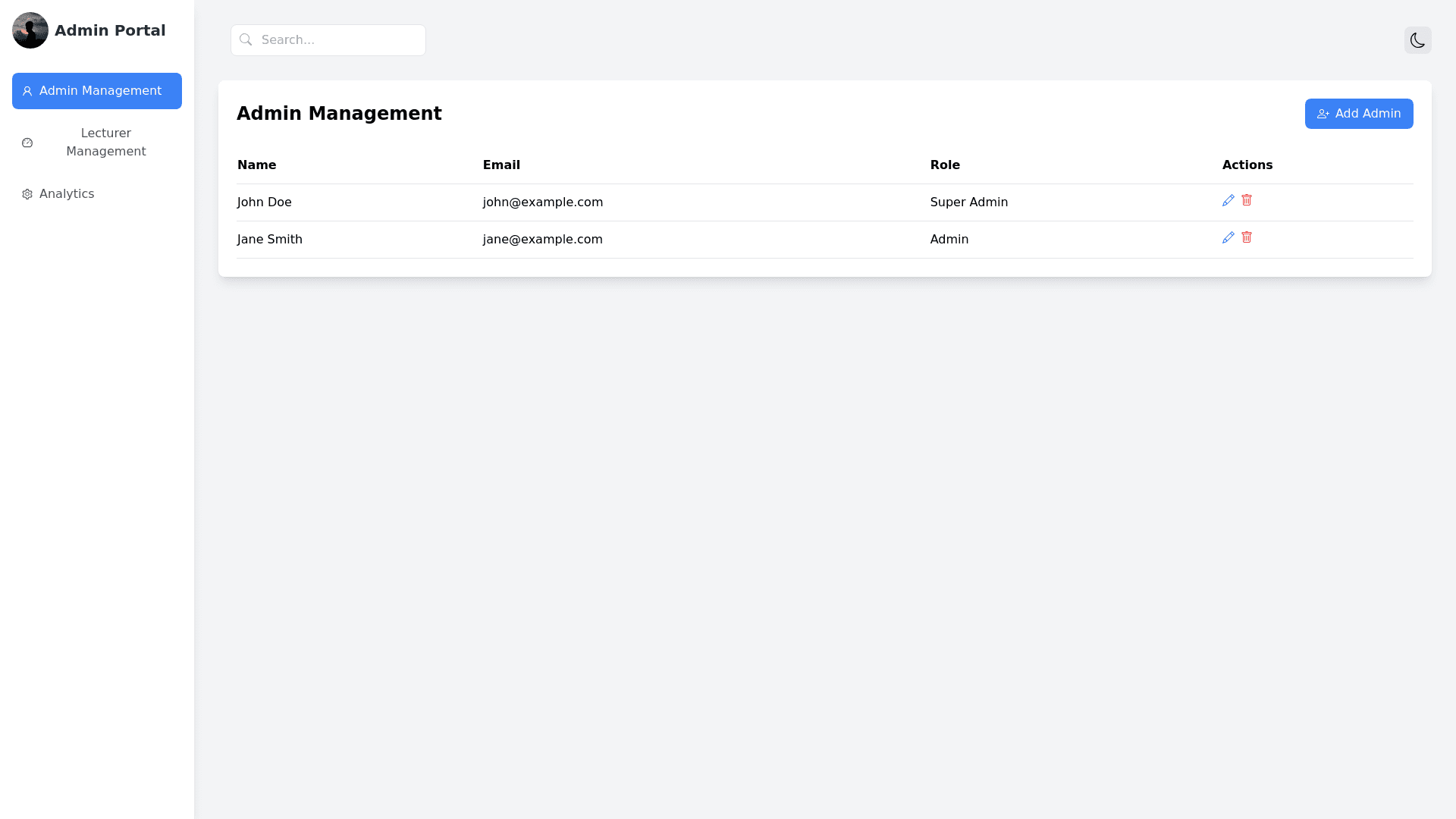Image resolution: width=1456 pixels, height=819 pixels.
Task: Delete John Doe using trash icon
Action: pos(1247,200)
